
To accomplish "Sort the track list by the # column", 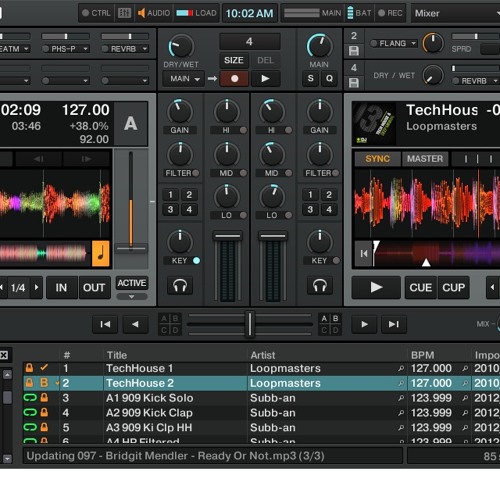I will pos(67,355).
